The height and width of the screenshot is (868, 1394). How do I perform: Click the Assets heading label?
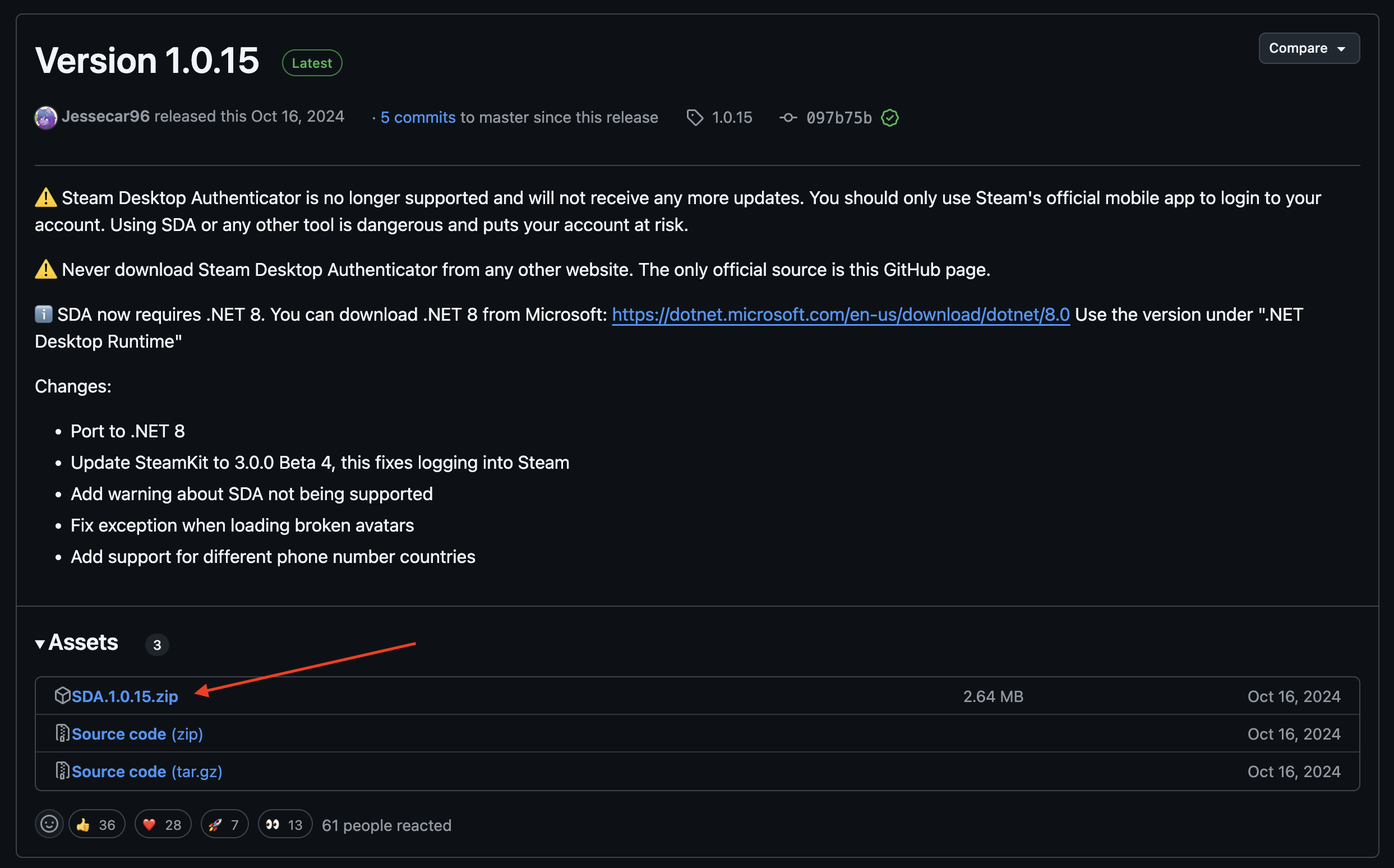coord(83,643)
